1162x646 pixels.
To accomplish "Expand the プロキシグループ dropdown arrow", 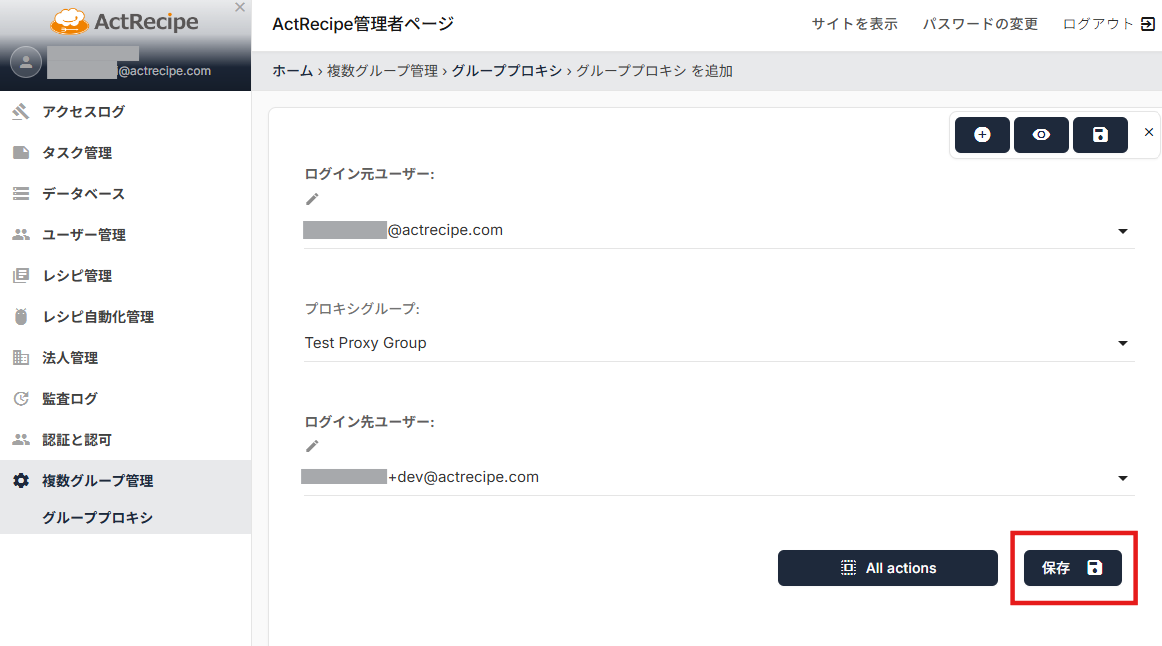I will click(x=1123, y=343).
